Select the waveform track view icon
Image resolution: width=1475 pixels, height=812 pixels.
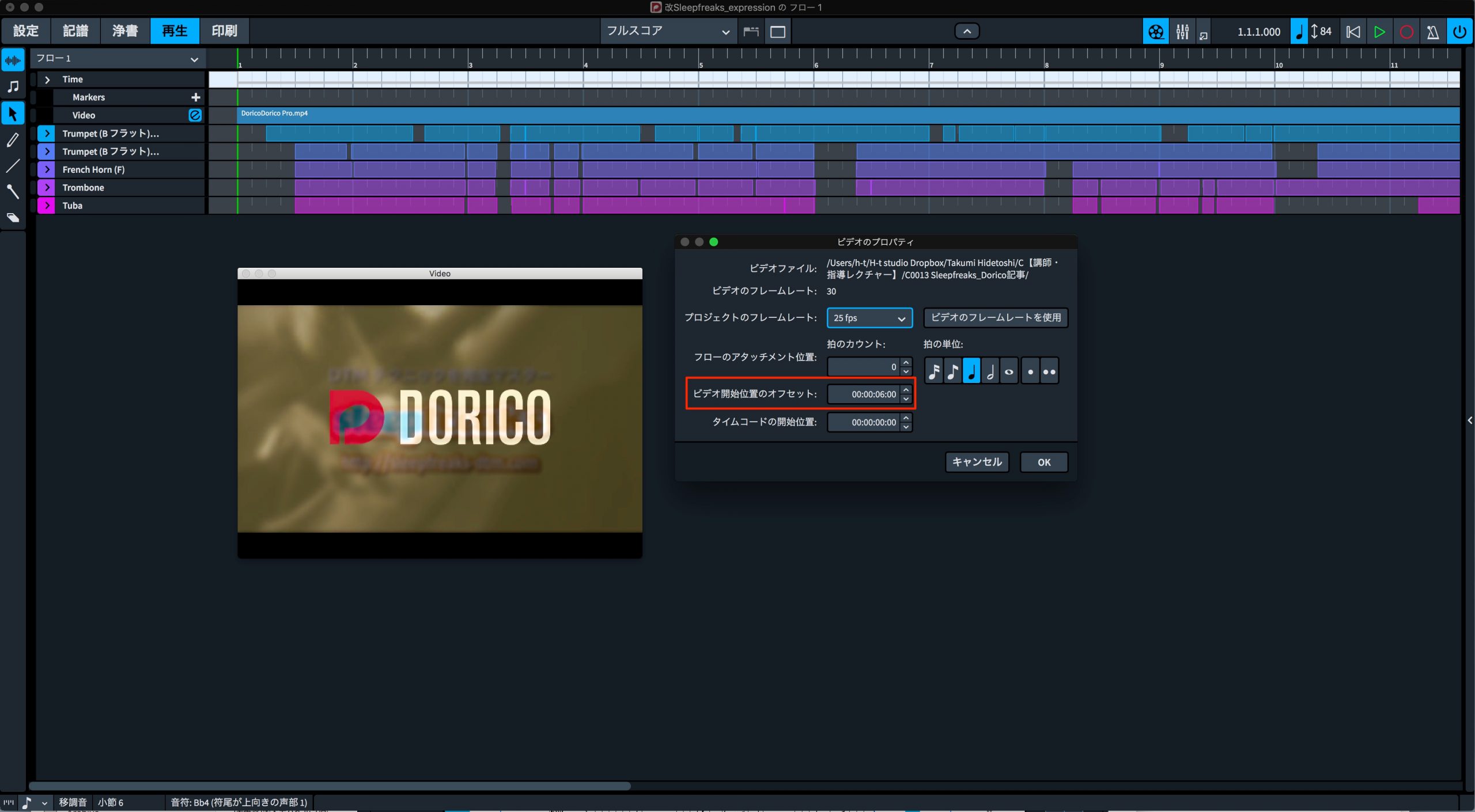coord(13,60)
